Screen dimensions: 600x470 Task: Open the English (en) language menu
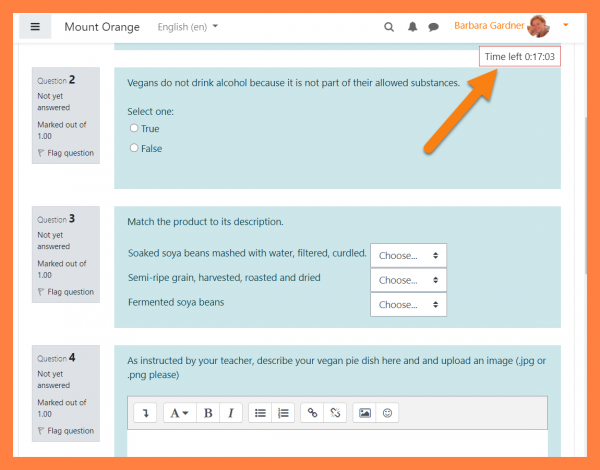(x=188, y=27)
